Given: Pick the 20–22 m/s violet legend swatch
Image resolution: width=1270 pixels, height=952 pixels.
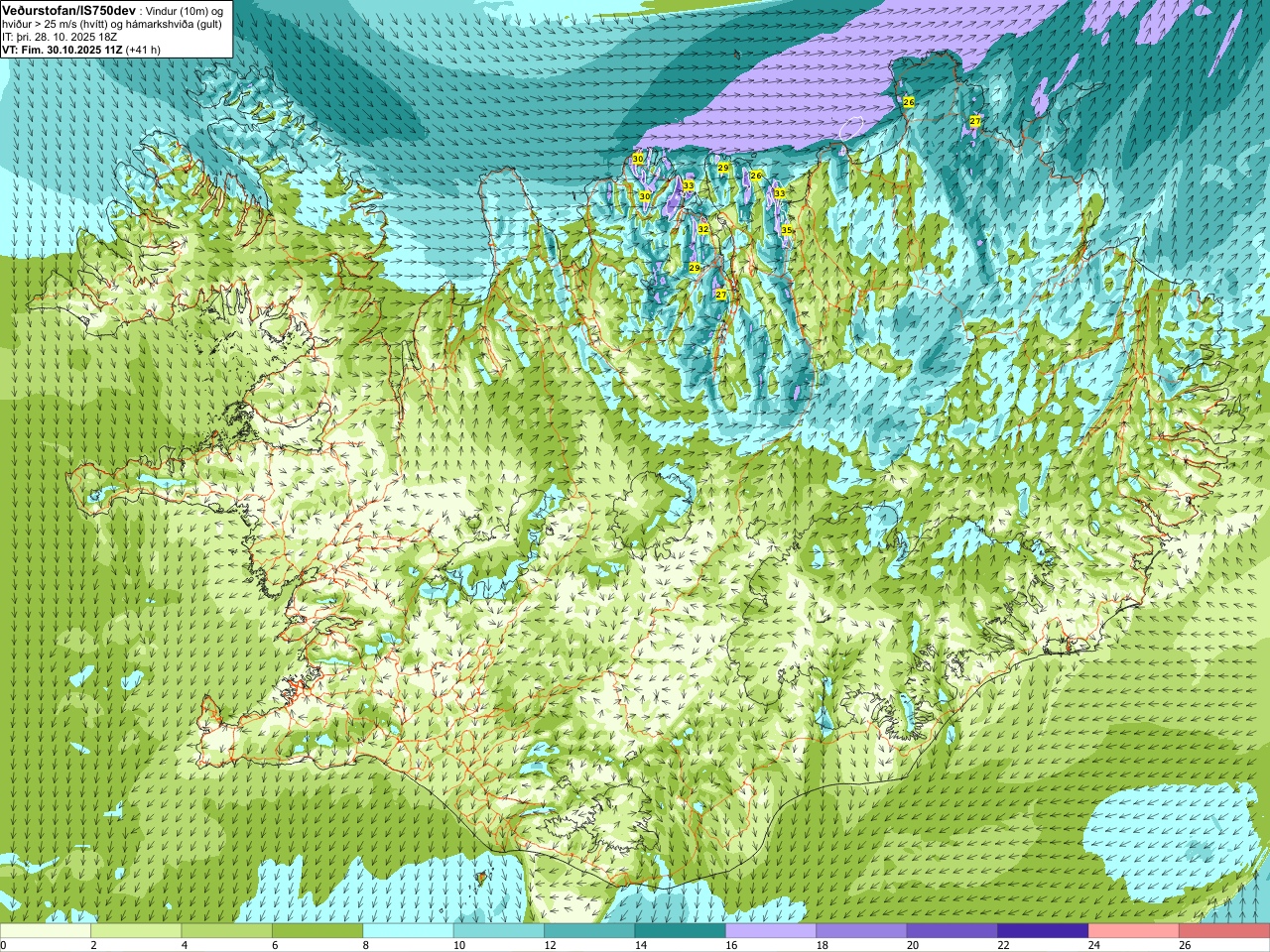Looking at the screenshot, I should 952,931.
